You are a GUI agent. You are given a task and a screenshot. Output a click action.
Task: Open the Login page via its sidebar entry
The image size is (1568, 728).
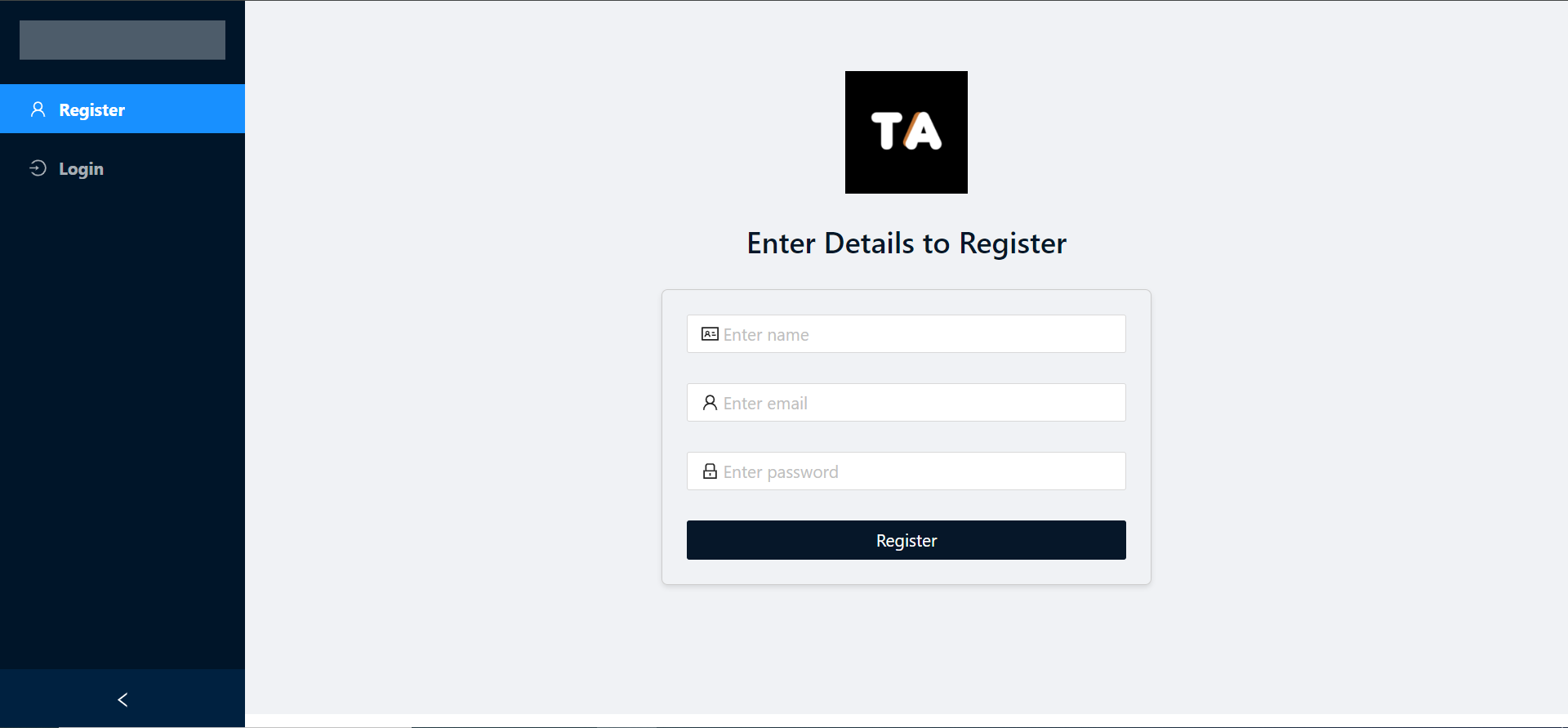[x=80, y=168]
